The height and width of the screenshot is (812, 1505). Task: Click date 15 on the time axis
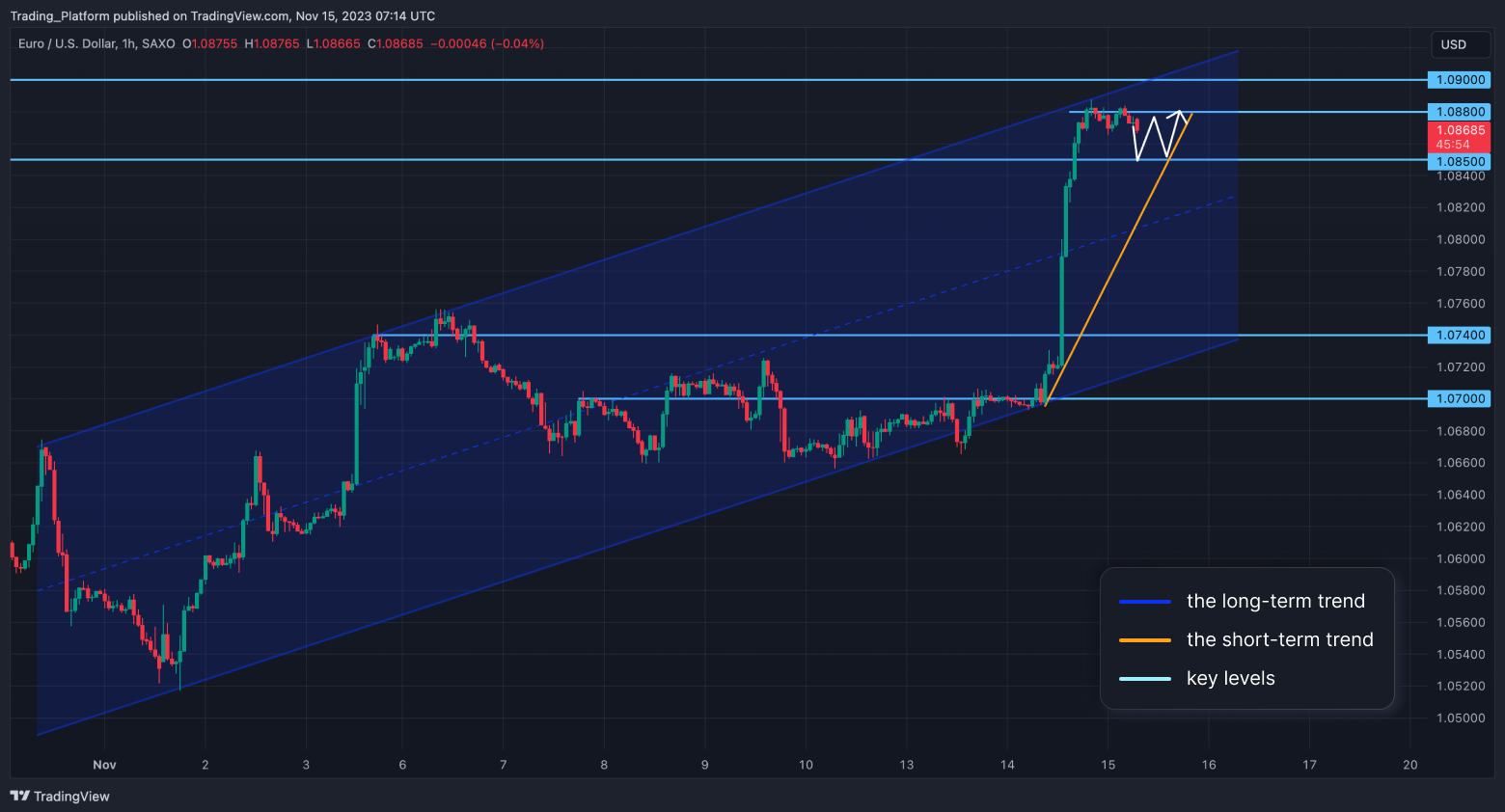1108,765
